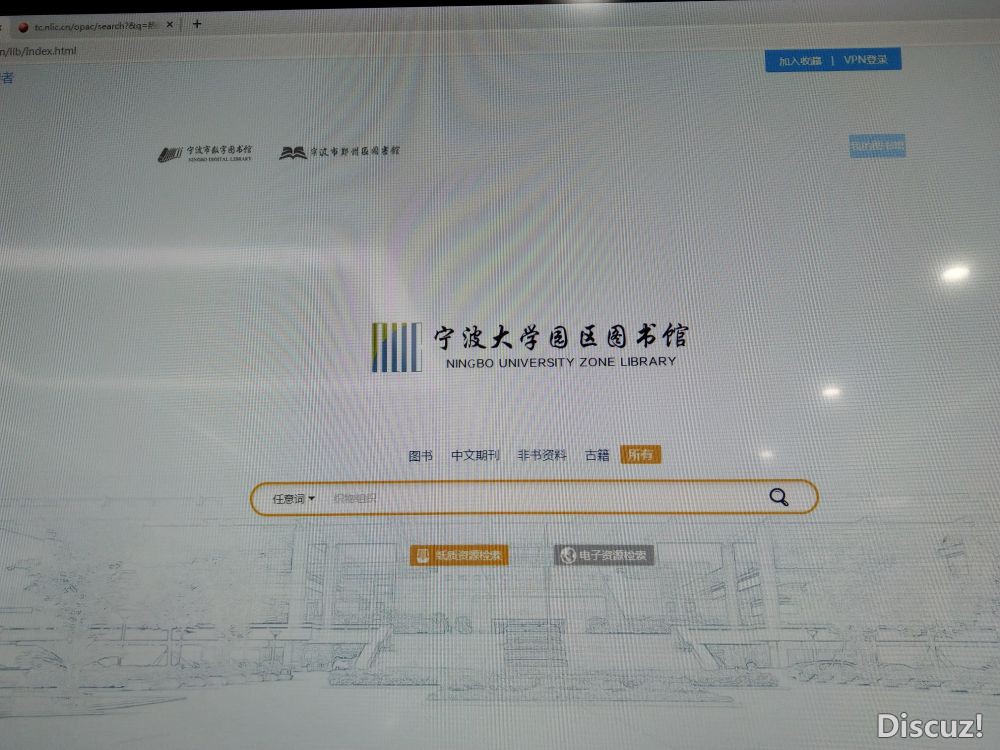
Task: Switch to the 古籍 search tab
Action: click(598, 455)
